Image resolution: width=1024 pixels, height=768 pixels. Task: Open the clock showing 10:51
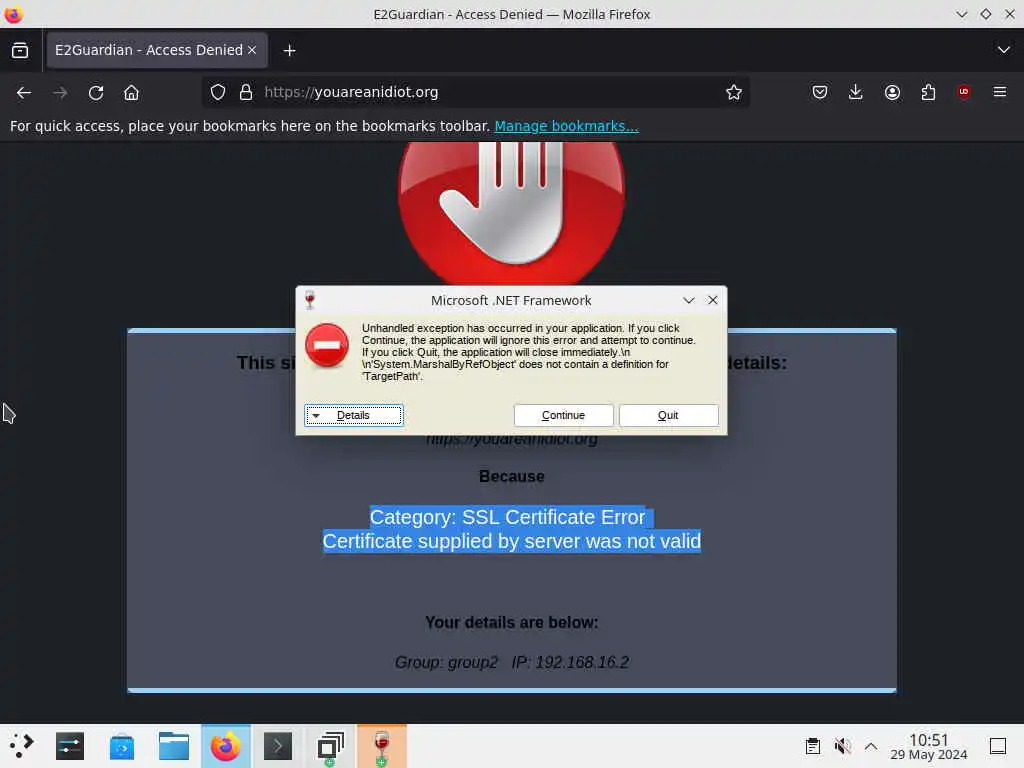pos(929,746)
